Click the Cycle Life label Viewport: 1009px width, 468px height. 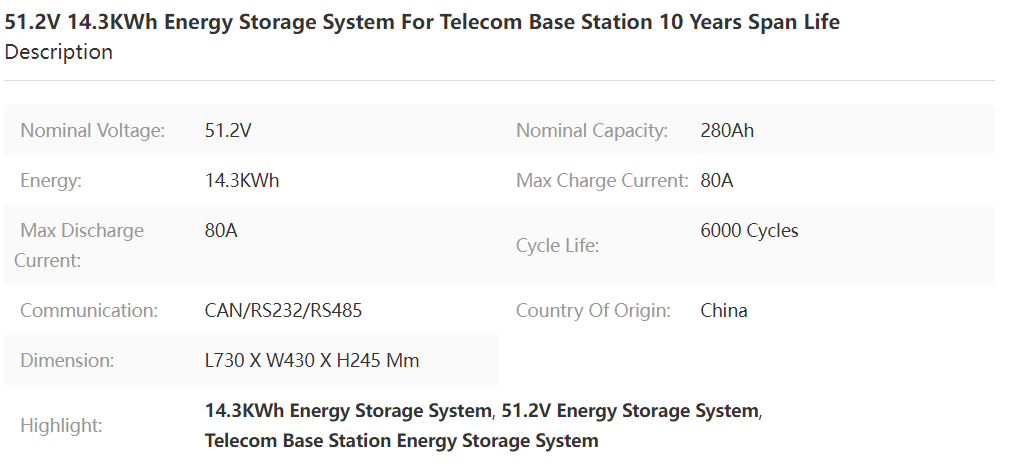557,245
